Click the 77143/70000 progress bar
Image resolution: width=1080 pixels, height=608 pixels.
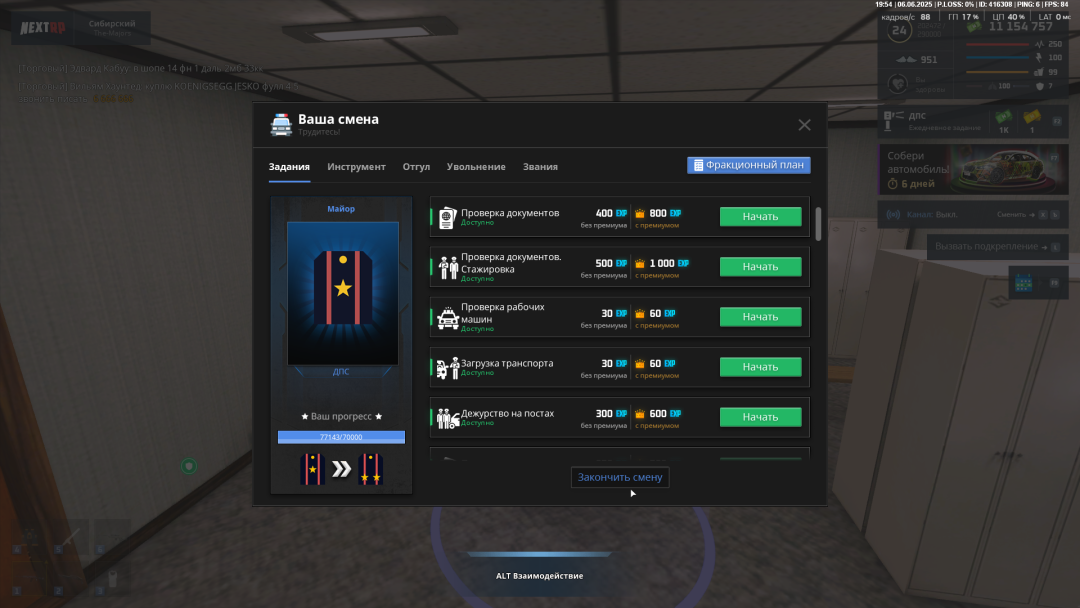tap(342, 437)
